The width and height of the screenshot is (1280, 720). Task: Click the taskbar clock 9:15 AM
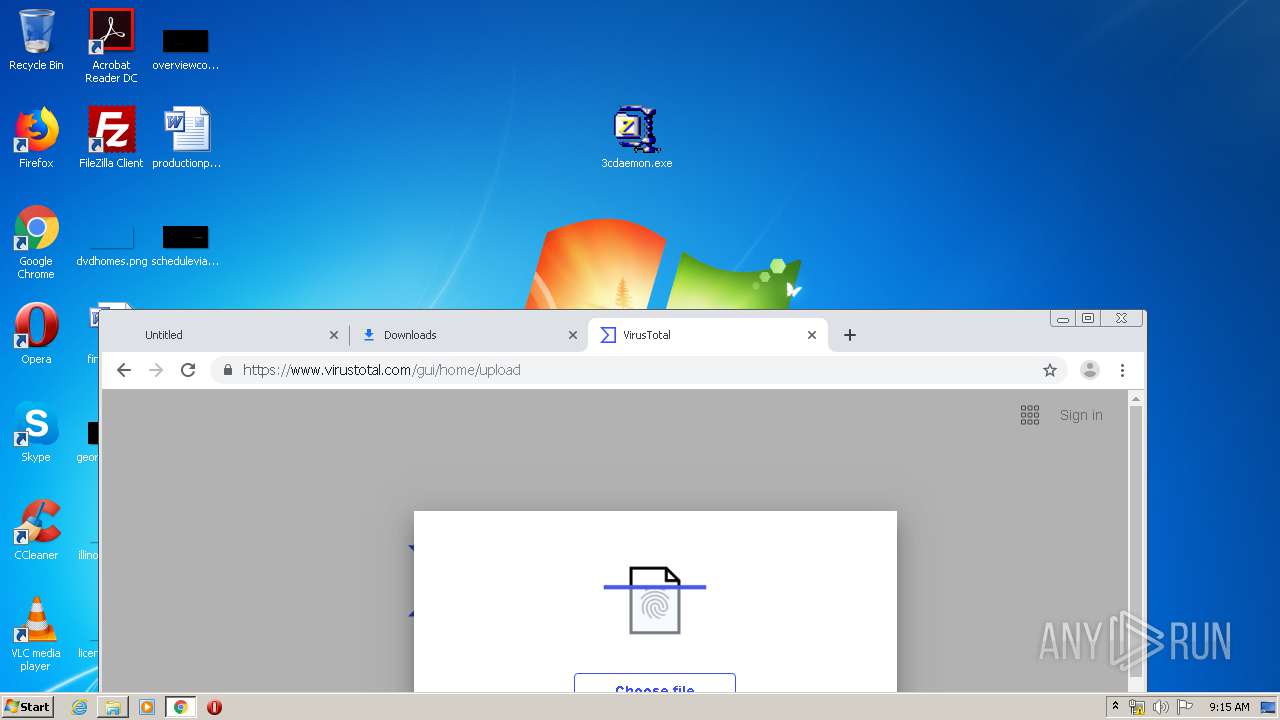(x=1229, y=707)
